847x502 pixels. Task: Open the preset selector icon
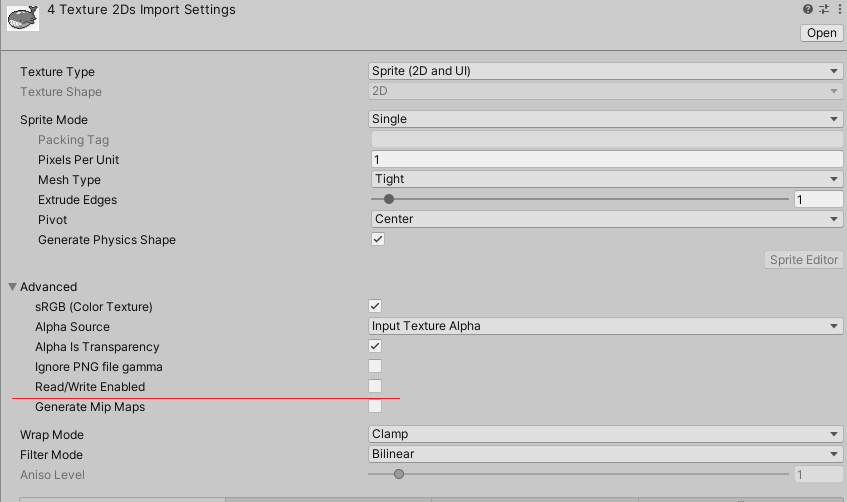click(x=824, y=9)
